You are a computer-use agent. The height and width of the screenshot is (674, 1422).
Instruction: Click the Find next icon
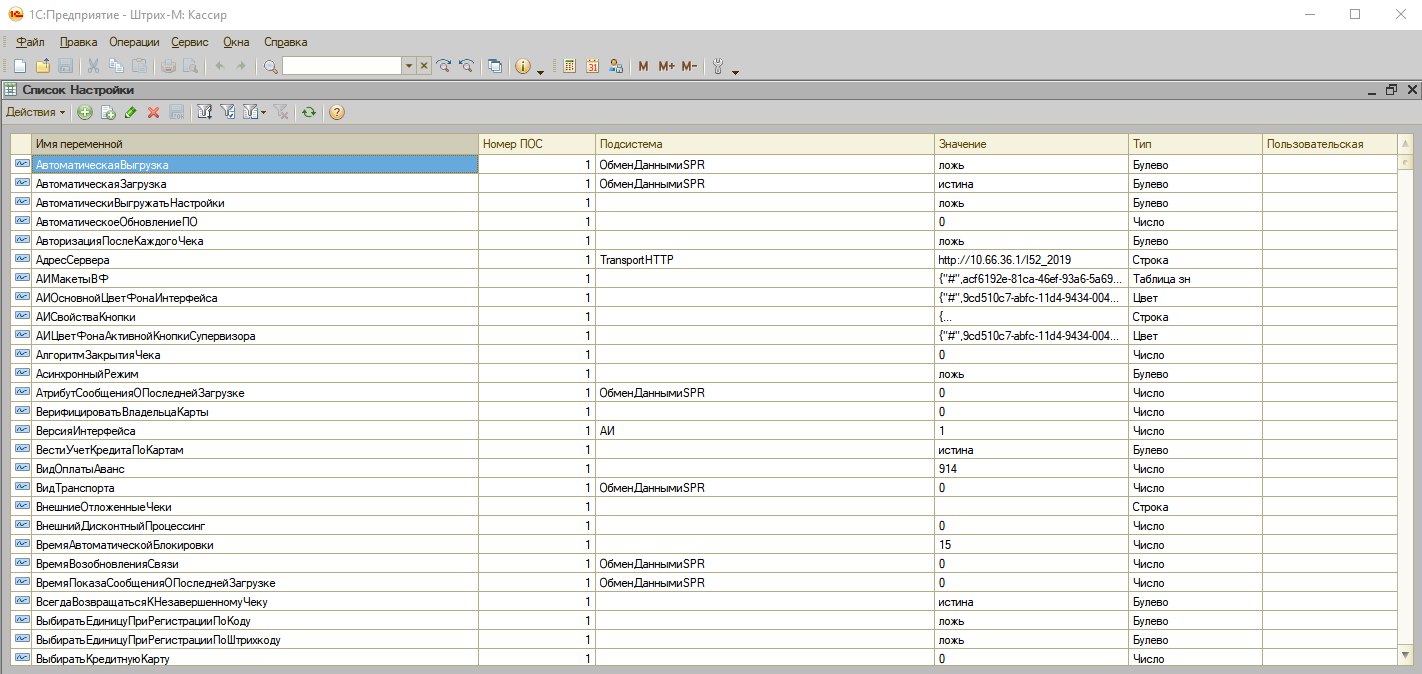pyautogui.click(x=444, y=66)
